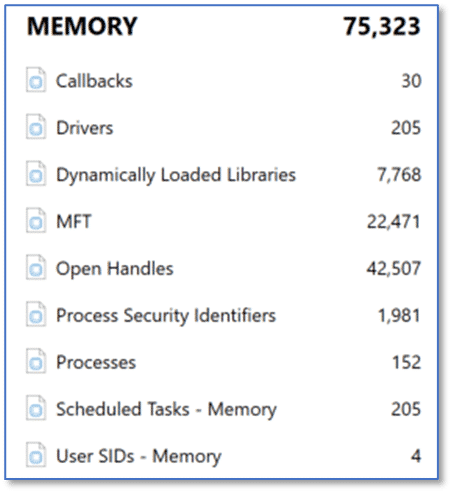452x493 pixels.
Task: Select the Open Handles file icon
Action: 36,267
